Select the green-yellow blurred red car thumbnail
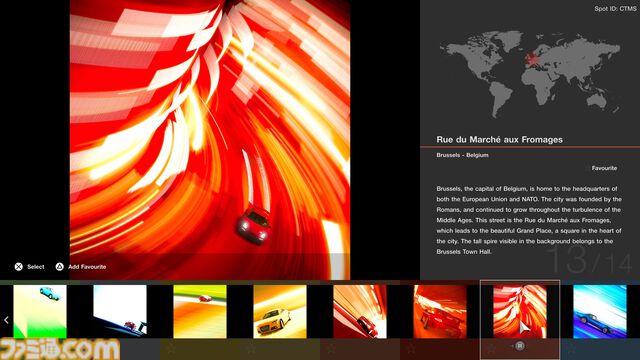This screenshot has height=360, width=640. pos(200,311)
